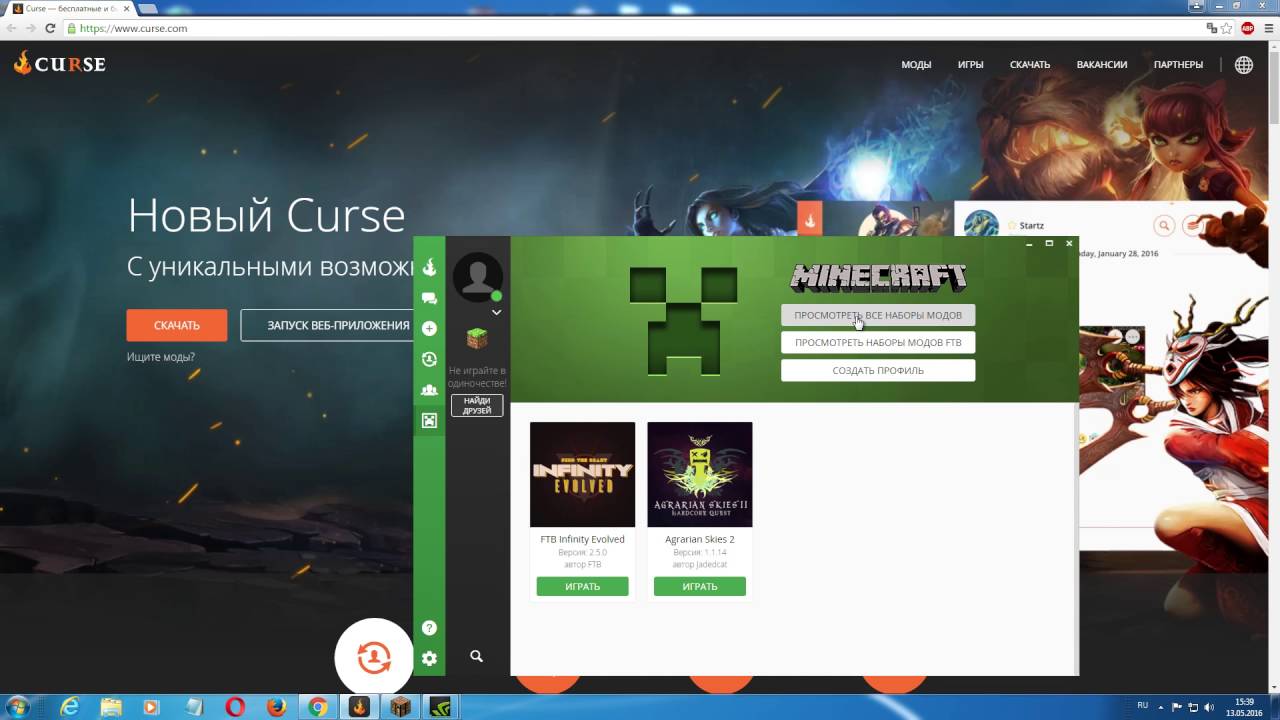Image resolution: width=1280 pixels, height=720 pixels.
Task: Open the chat icon in Curse sidebar
Action: [x=429, y=298]
